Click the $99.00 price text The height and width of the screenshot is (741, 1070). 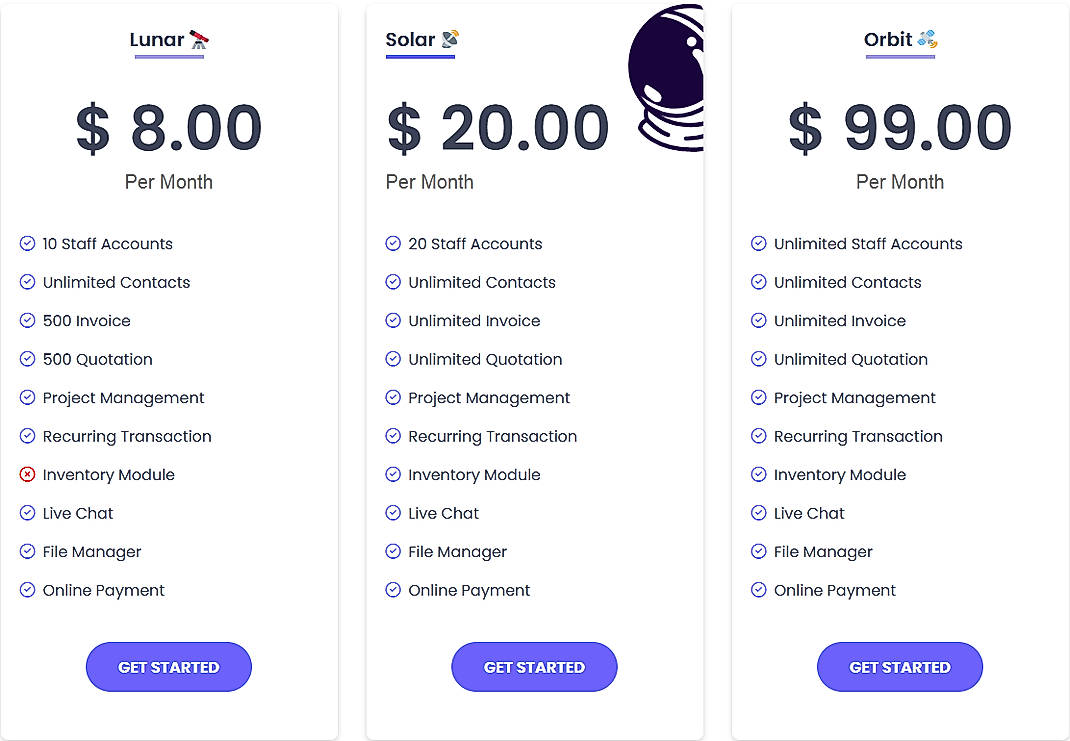900,128
